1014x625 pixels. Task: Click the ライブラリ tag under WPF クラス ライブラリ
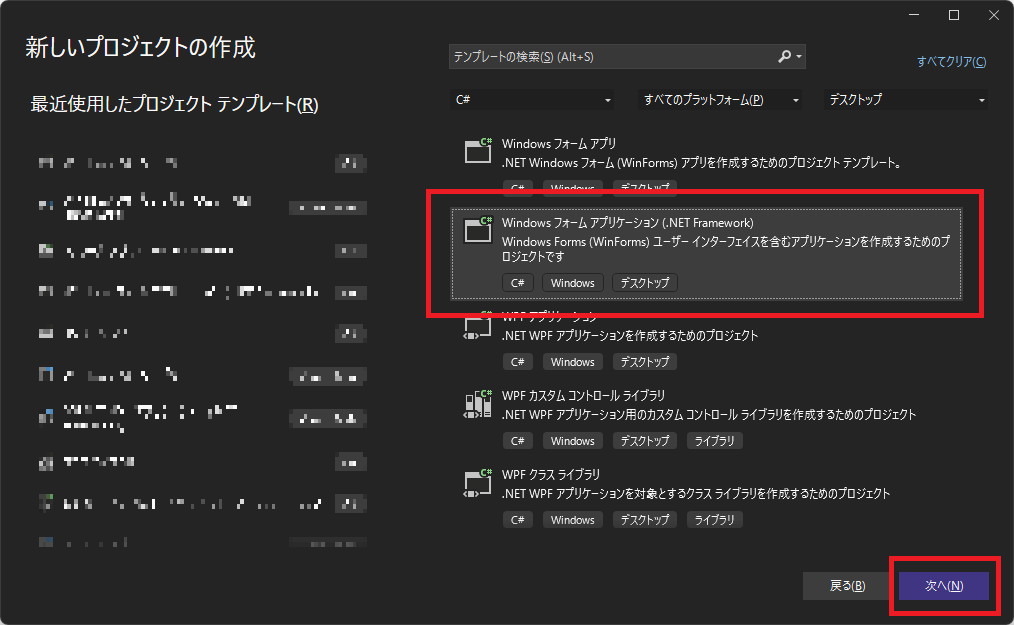714,520
